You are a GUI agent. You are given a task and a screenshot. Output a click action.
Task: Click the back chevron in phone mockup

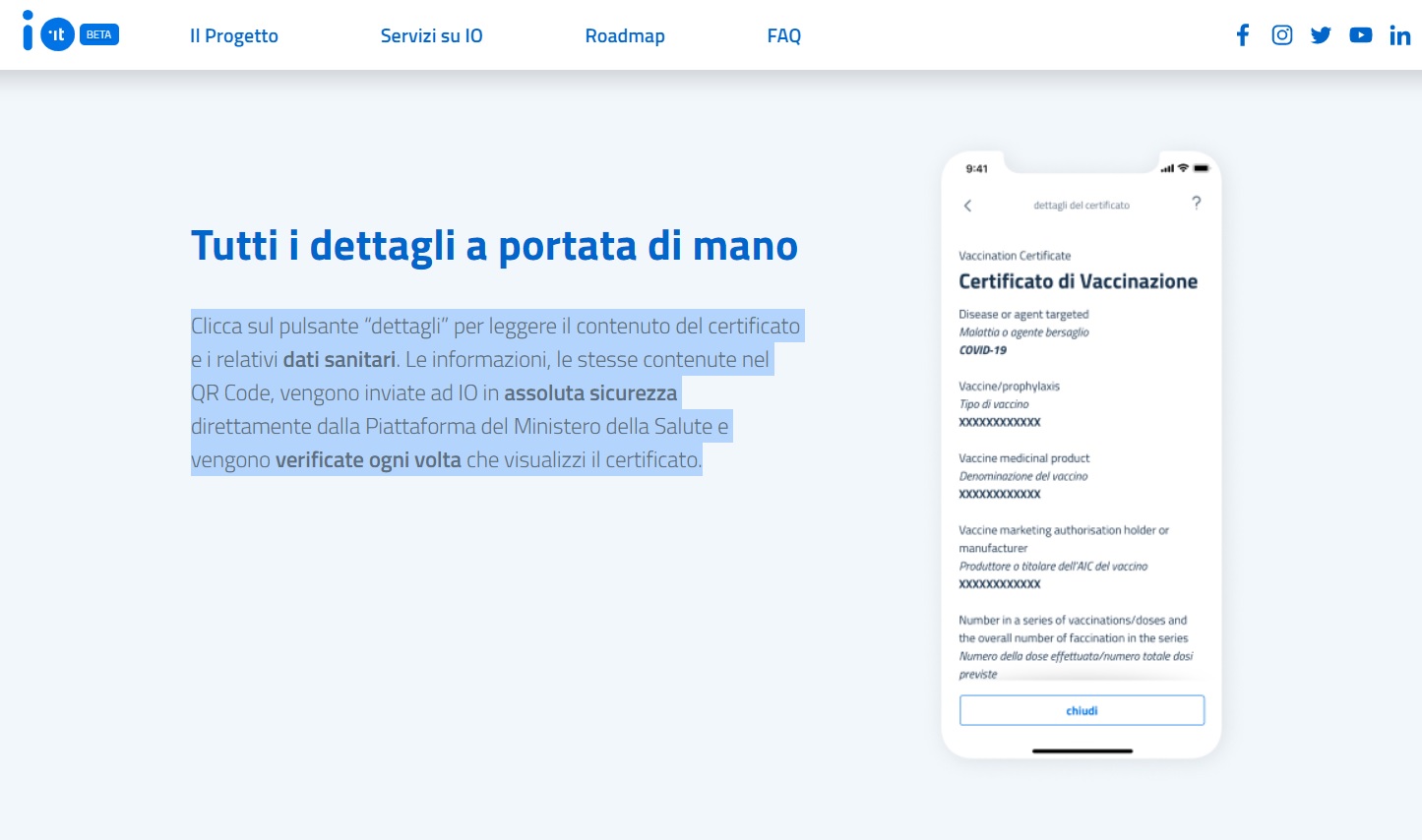coord(967,206)
